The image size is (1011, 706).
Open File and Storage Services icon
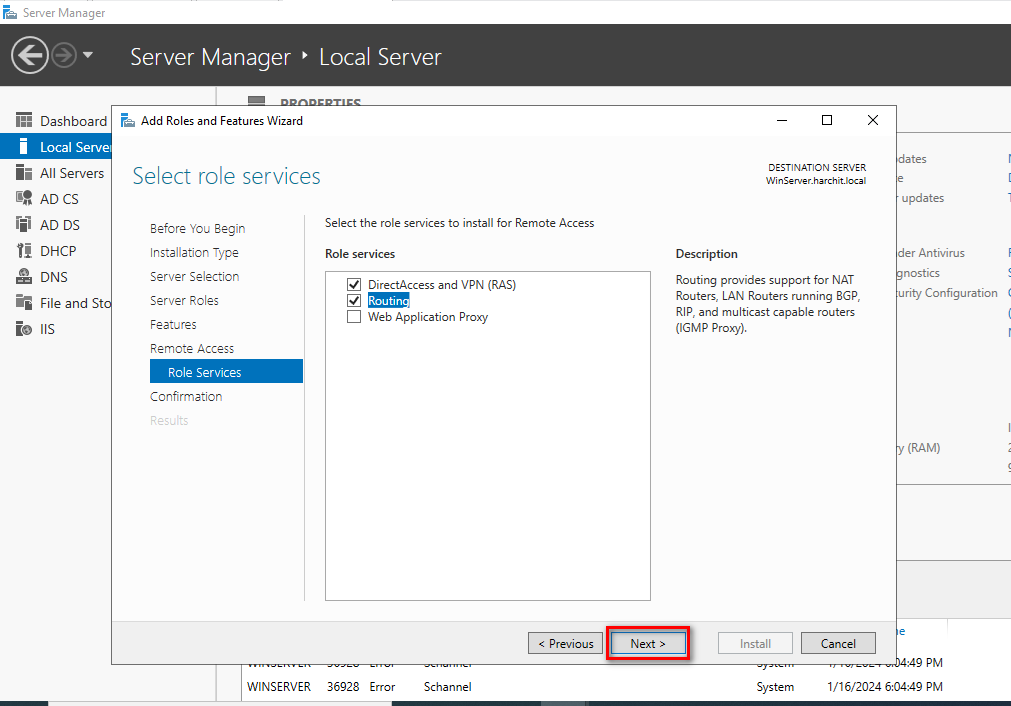tap(24, 303)
